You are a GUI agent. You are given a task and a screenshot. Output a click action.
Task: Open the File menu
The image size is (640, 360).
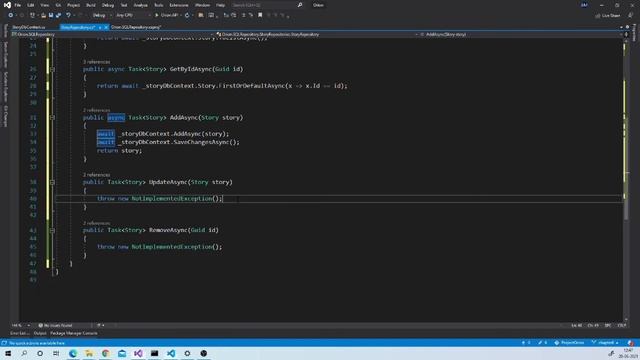pyautogui.click(x=18, y=5)
